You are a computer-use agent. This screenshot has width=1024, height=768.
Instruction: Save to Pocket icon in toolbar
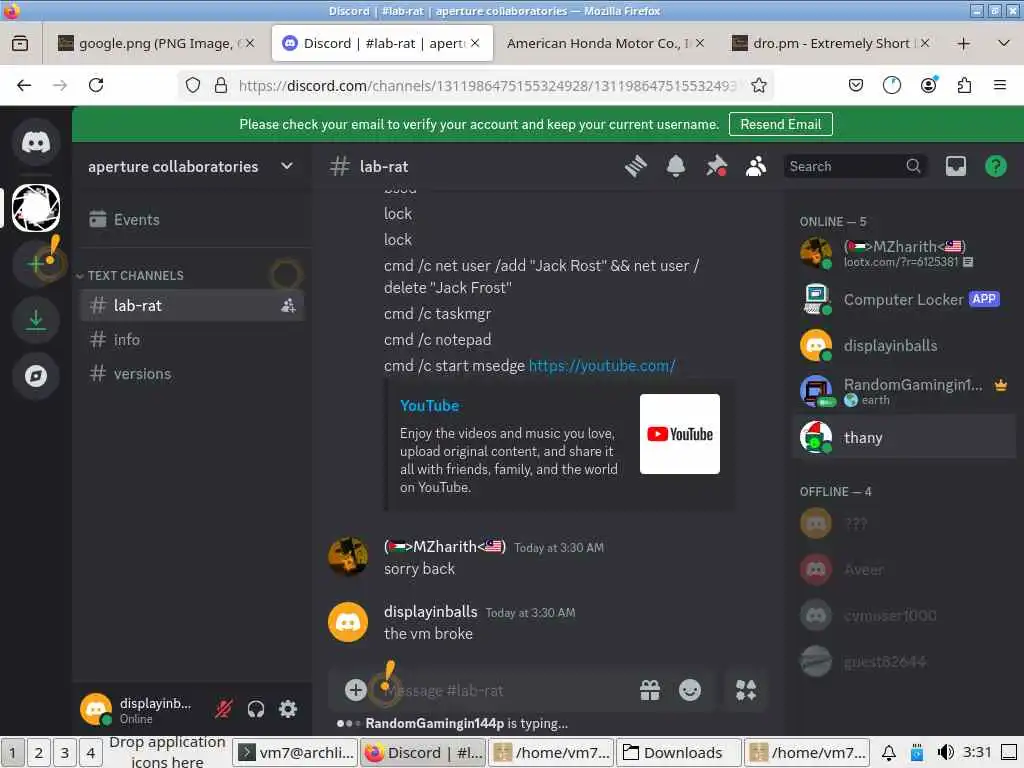pyautogui.click(x=856, y=85)
